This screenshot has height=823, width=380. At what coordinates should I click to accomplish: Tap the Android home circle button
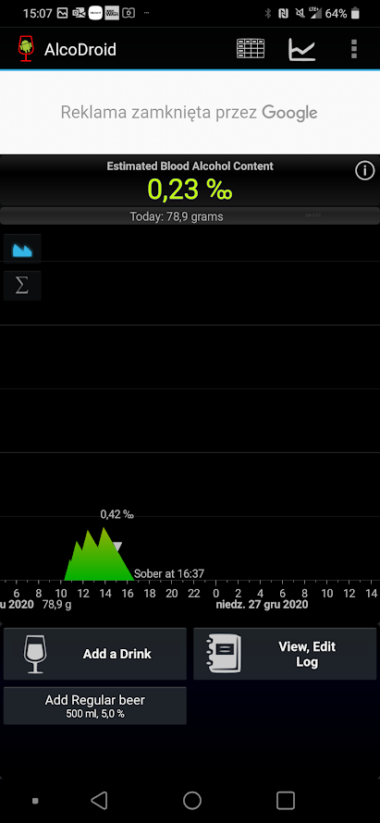click(192, 800)
